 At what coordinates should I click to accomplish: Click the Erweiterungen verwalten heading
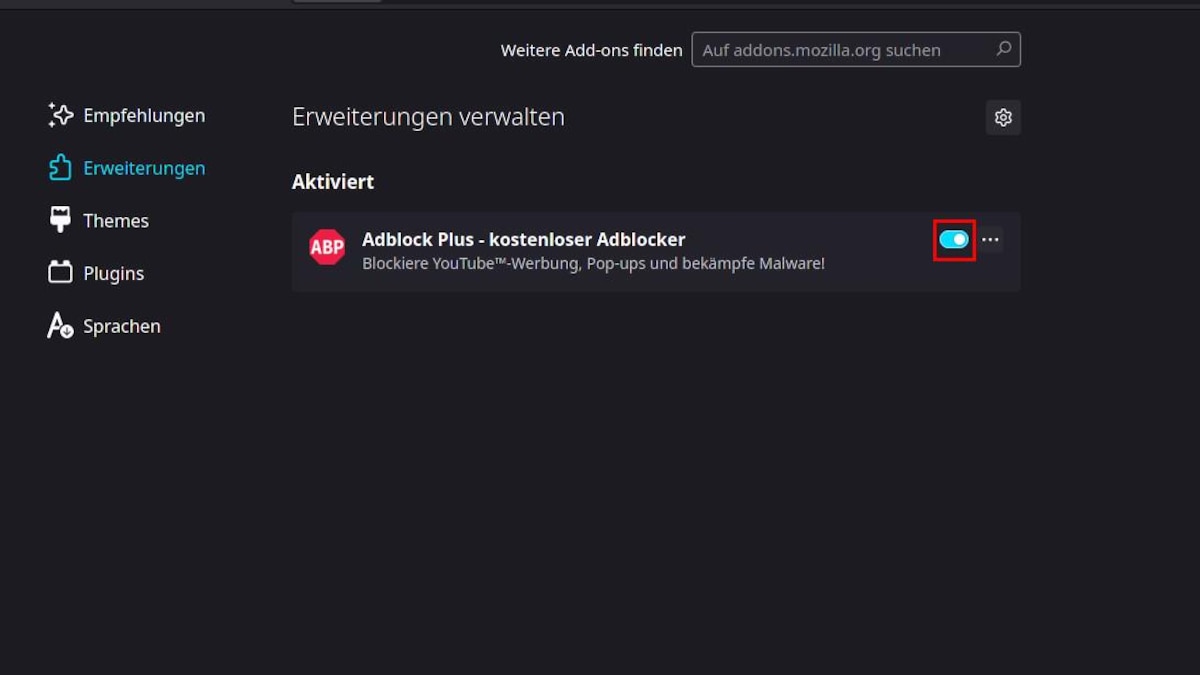[428, 117]
